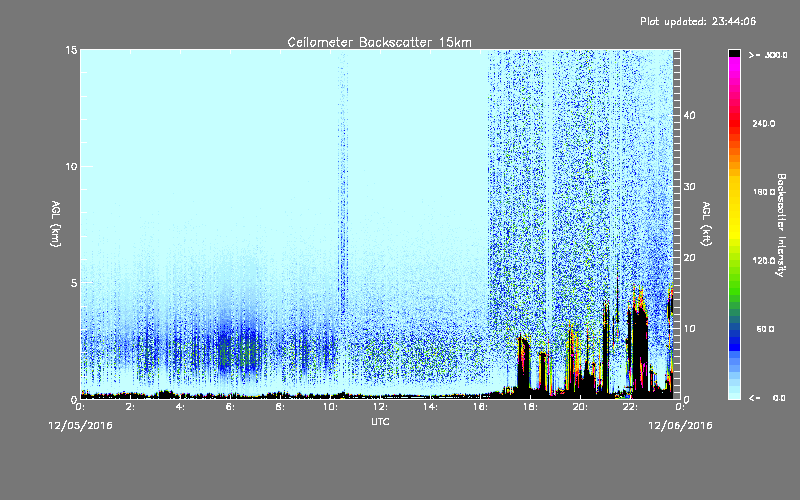Click the 20 kft tick label
Viewport: 800px width, 500px height.
tap(689, 257)
